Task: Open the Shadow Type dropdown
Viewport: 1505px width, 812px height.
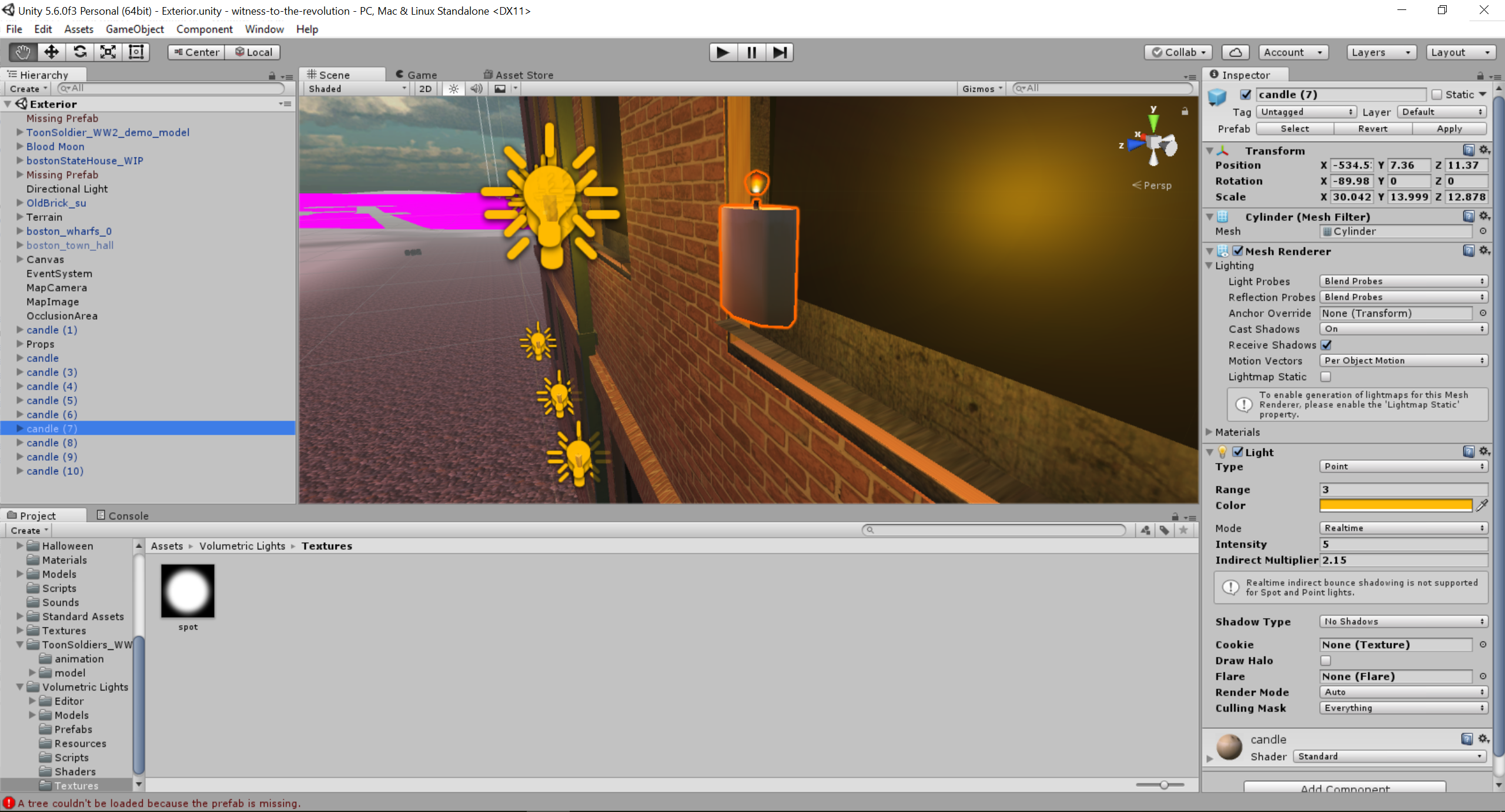Action: click(x=1403, y=622)
